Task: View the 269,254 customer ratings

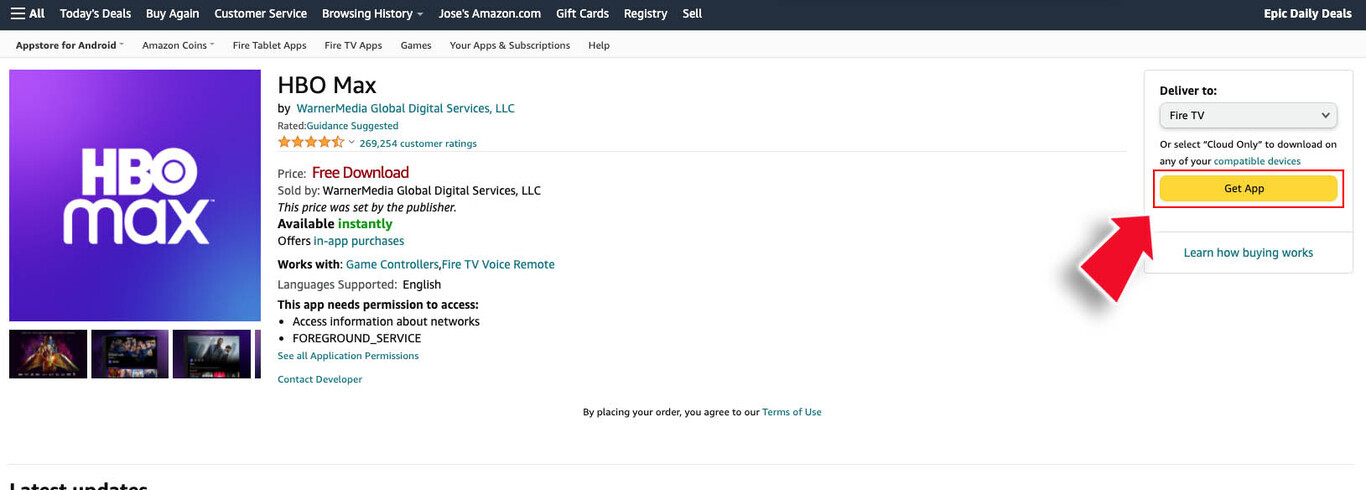Action: 418,144
